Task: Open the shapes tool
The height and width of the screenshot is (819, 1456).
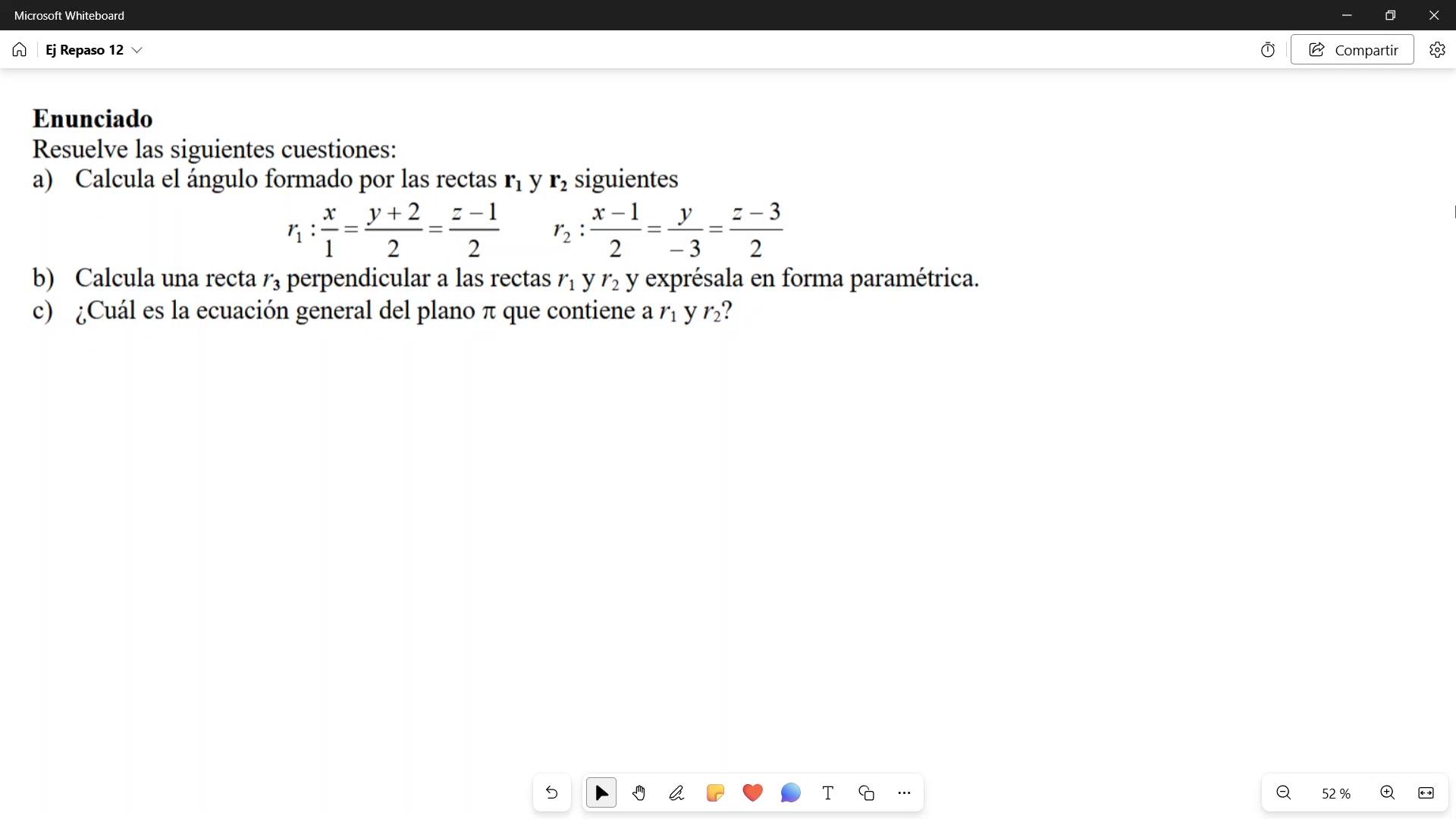Action: (x=866, y=793)
